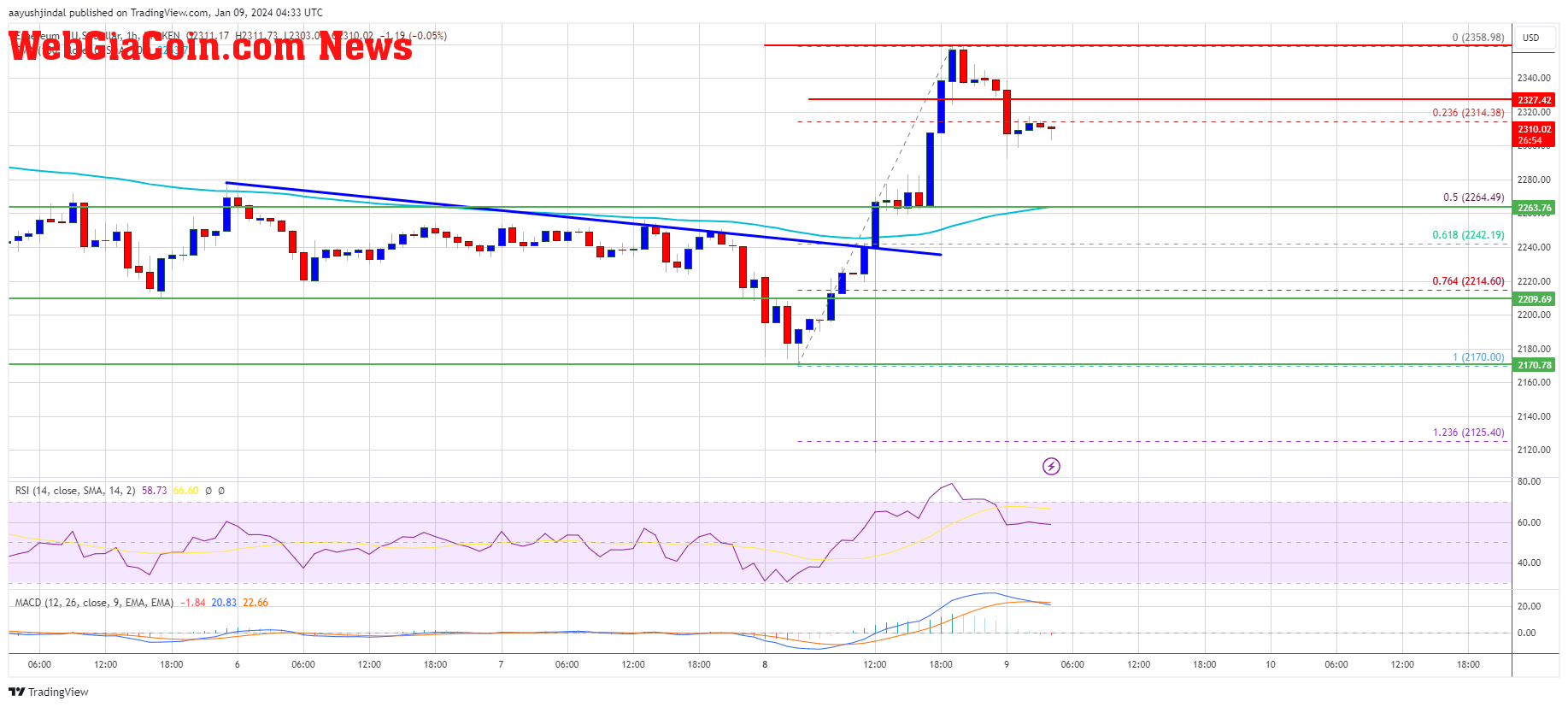The height and width of the screenshot is (707, 1568).
Task: Click the green 2263.76 price label
Action: coord(1535,208)
